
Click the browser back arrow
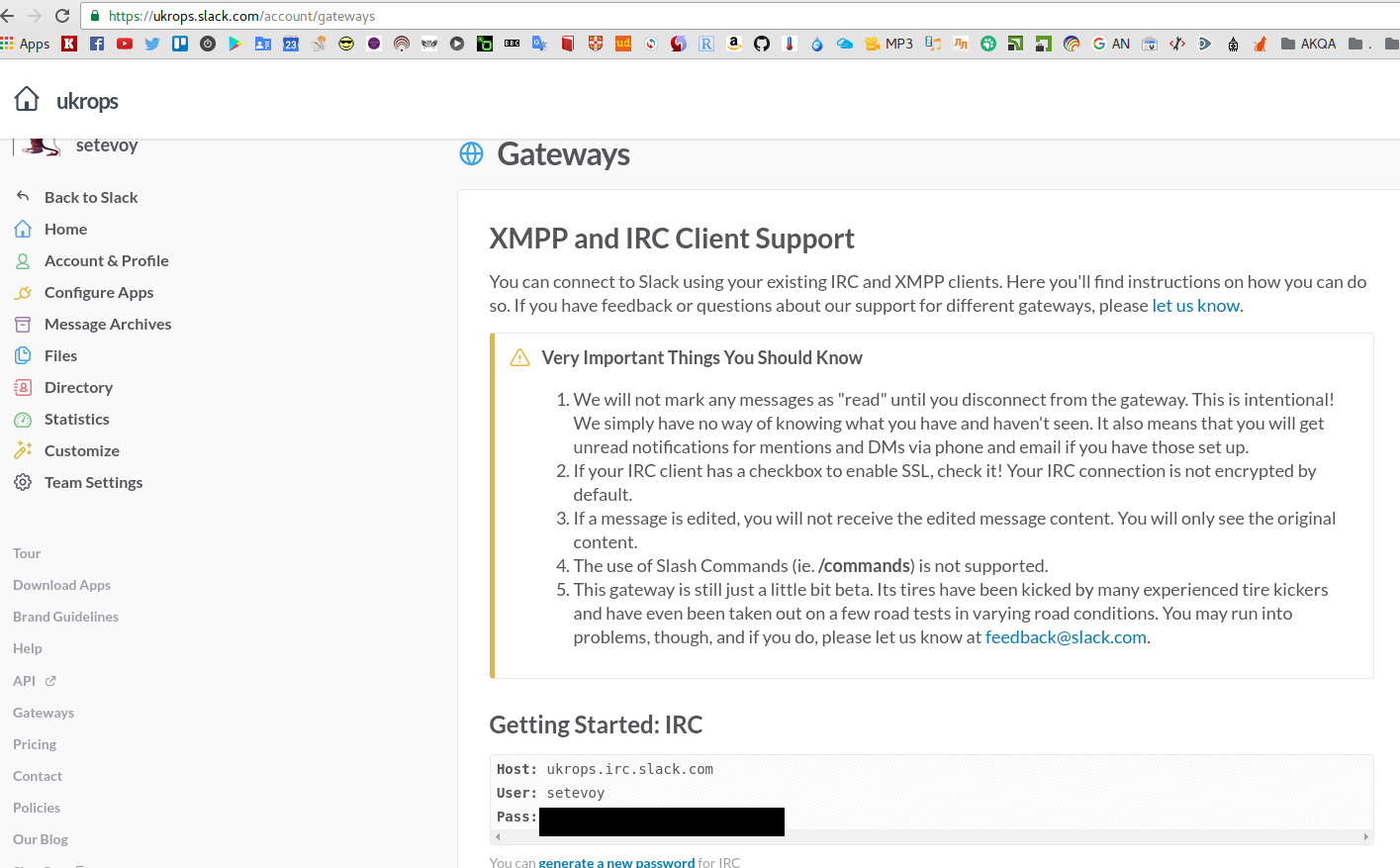point(8,16)
